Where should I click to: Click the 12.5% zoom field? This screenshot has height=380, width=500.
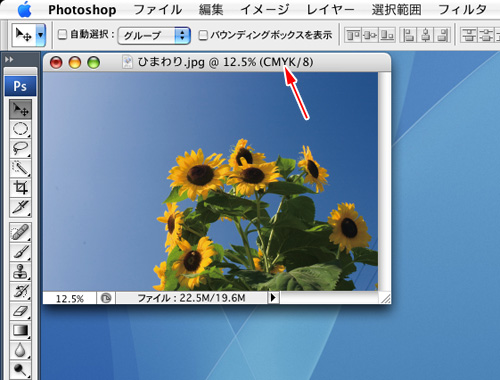tap(70, 298)
